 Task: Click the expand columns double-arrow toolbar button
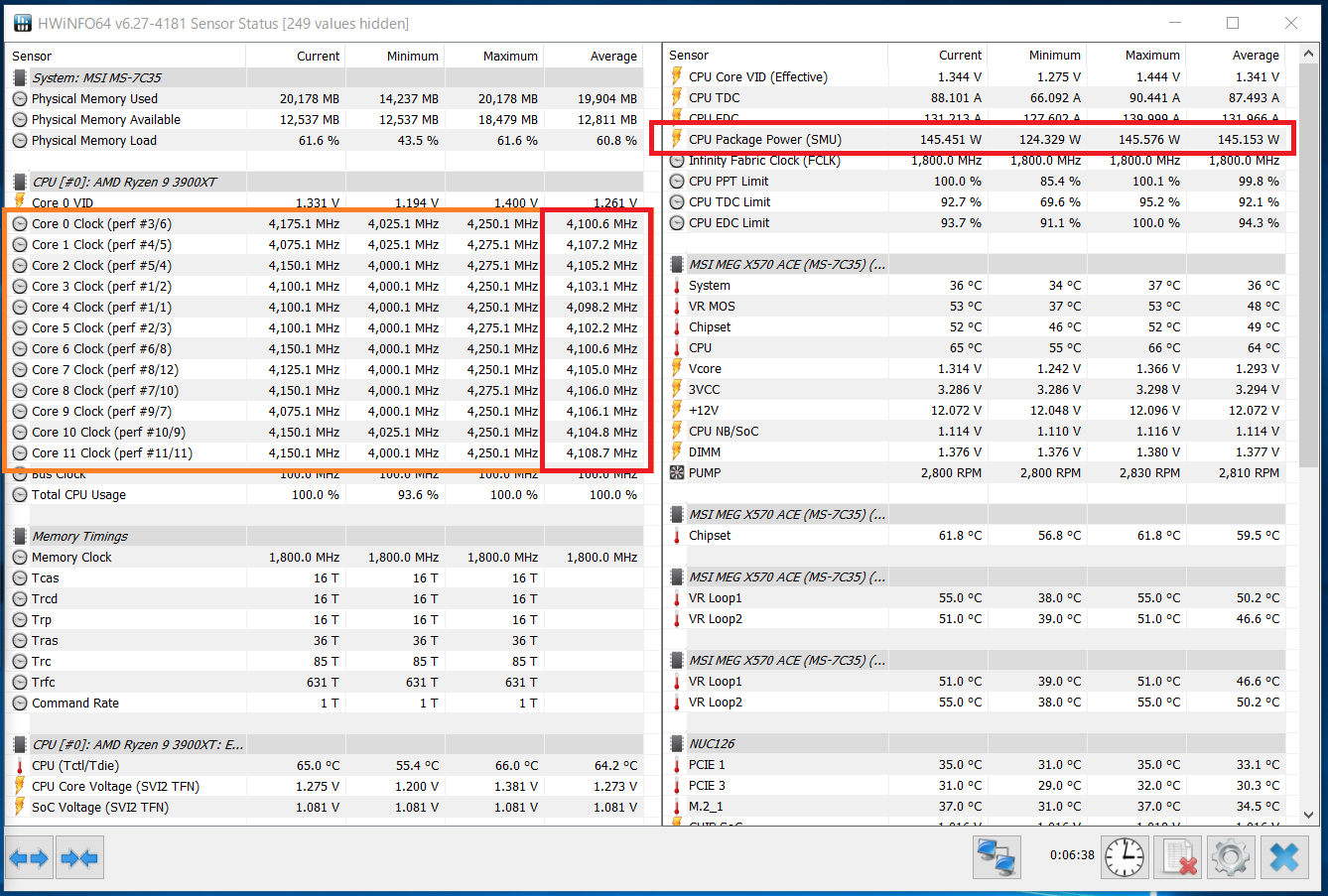point(28,857)
